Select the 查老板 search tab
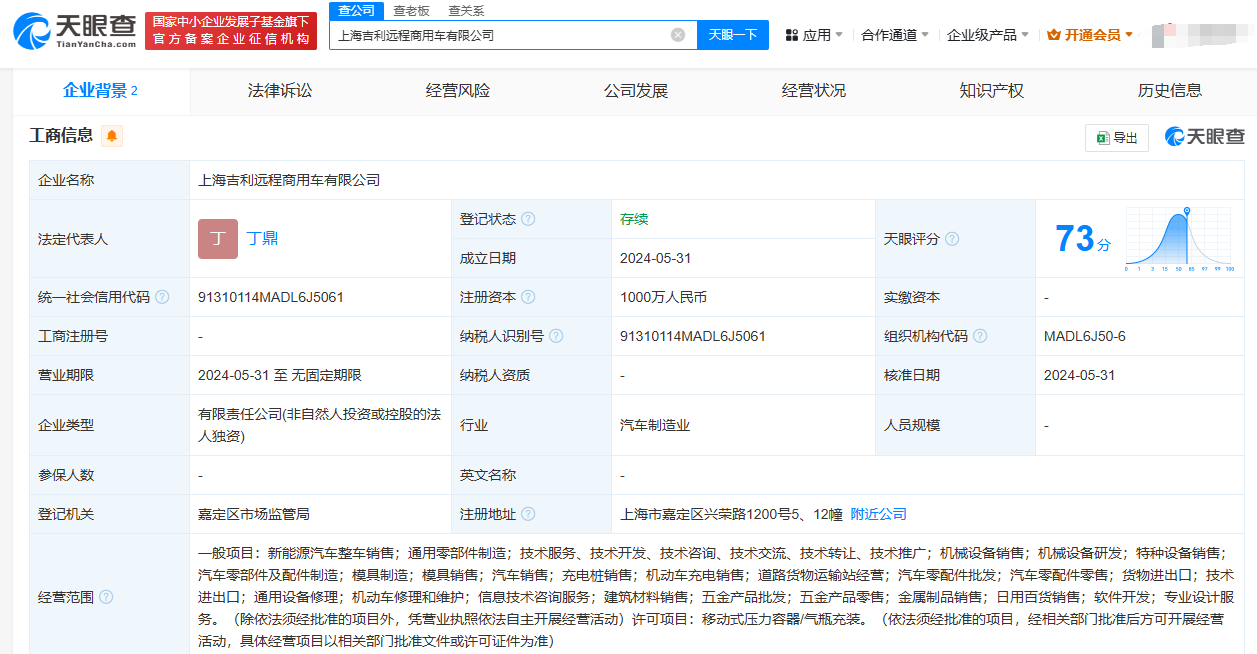Screen dimensions: 1257x654 (x=411, y=11)
